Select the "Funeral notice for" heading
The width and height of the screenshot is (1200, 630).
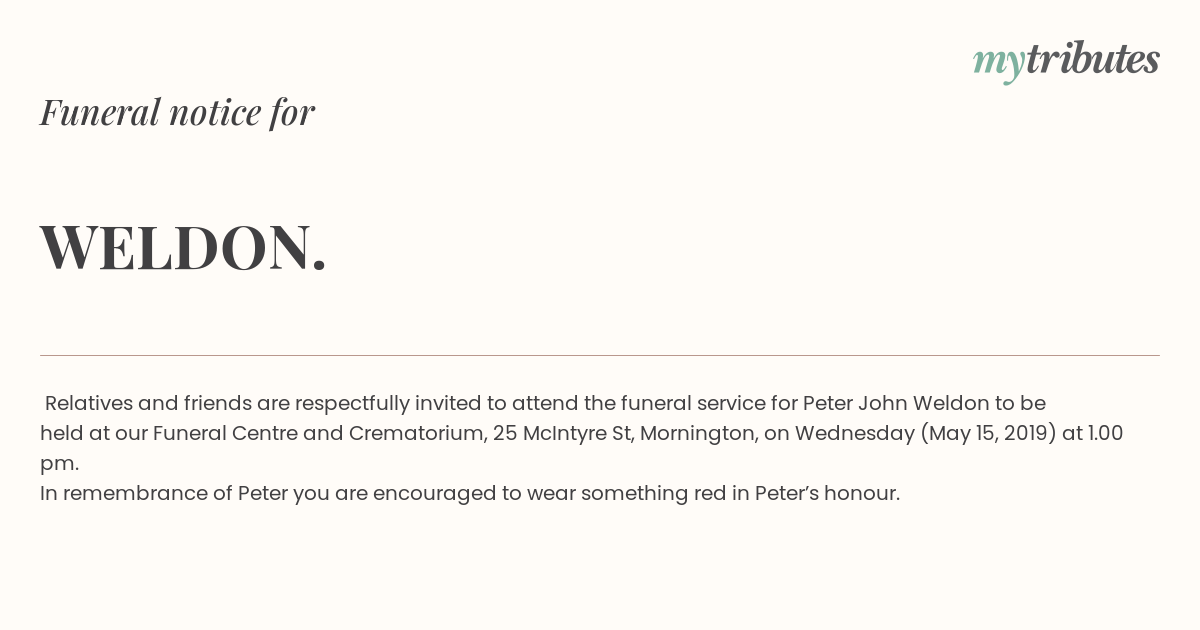point(177,112)
